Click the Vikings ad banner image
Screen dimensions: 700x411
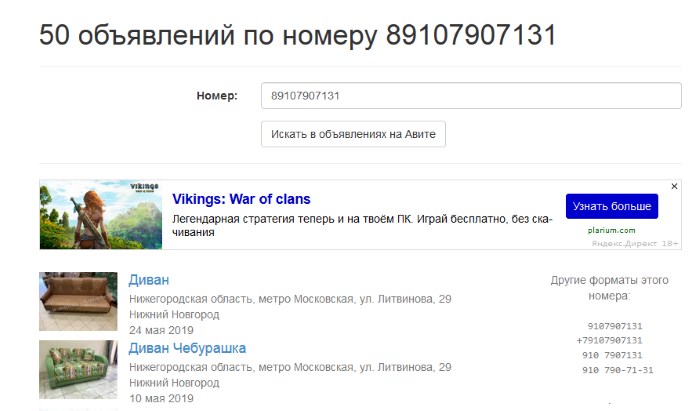(x=101, y=215)
